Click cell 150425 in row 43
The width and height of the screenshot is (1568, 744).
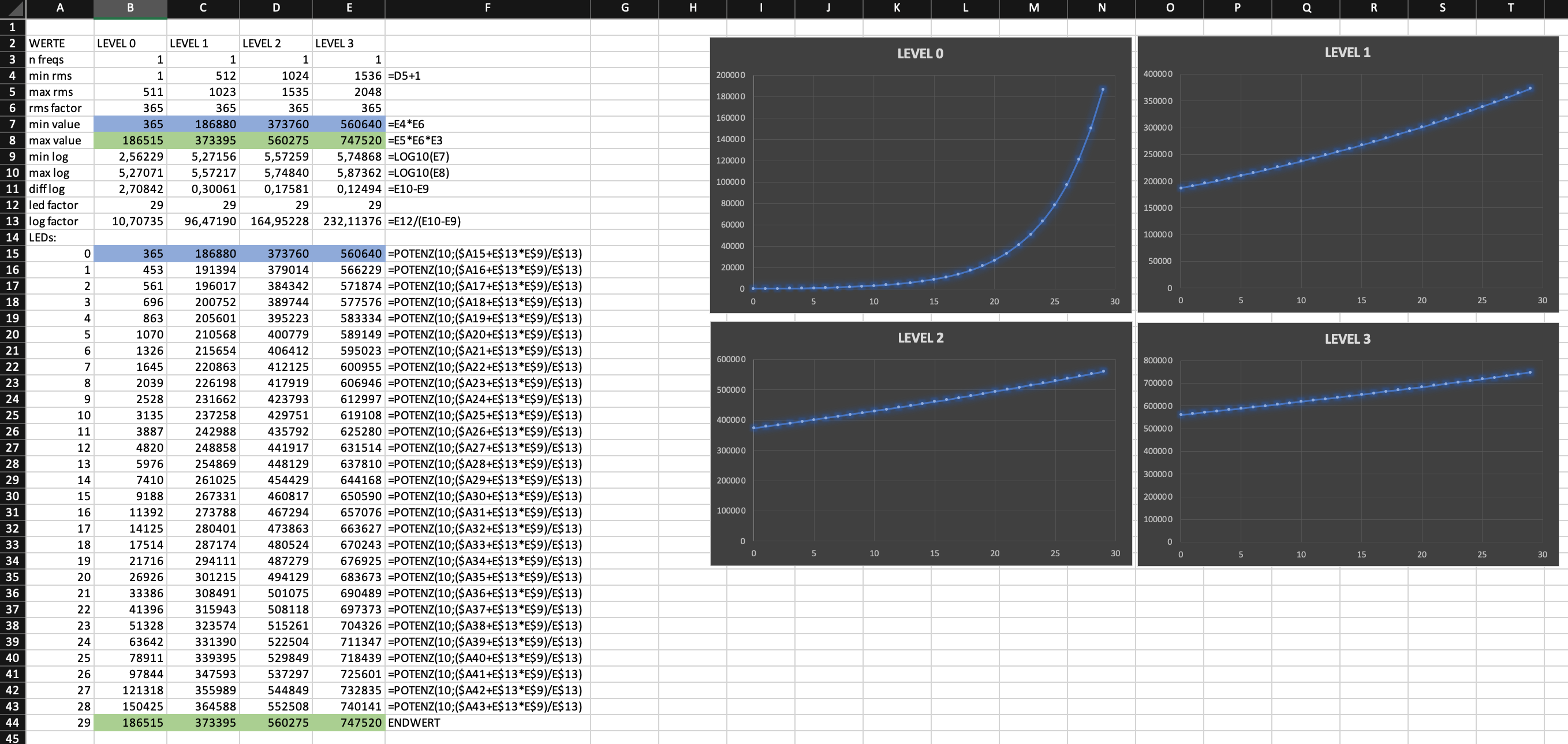pyautogui.click(x=130, y=706)
